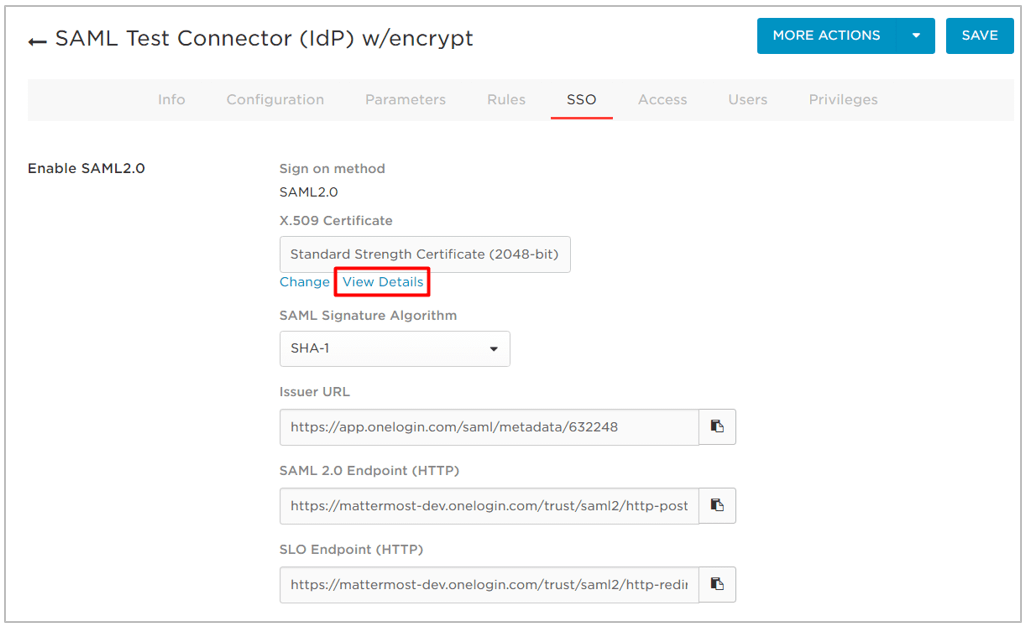Go to the Access tab
The height and width of the screenshot is (629, 1024).
pyautogui.click(x=662, y=99)
